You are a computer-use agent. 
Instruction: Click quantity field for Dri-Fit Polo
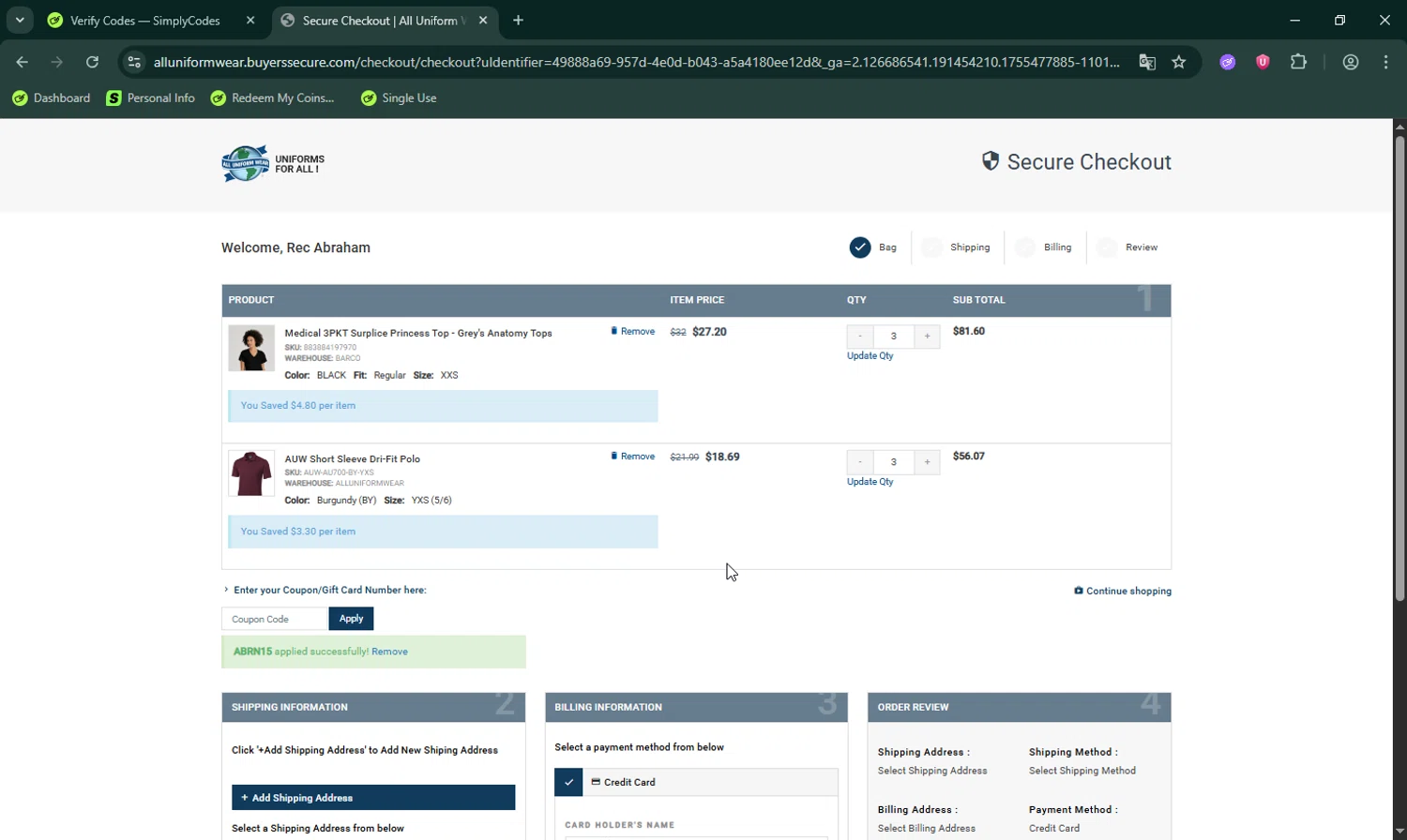(894, 462)
